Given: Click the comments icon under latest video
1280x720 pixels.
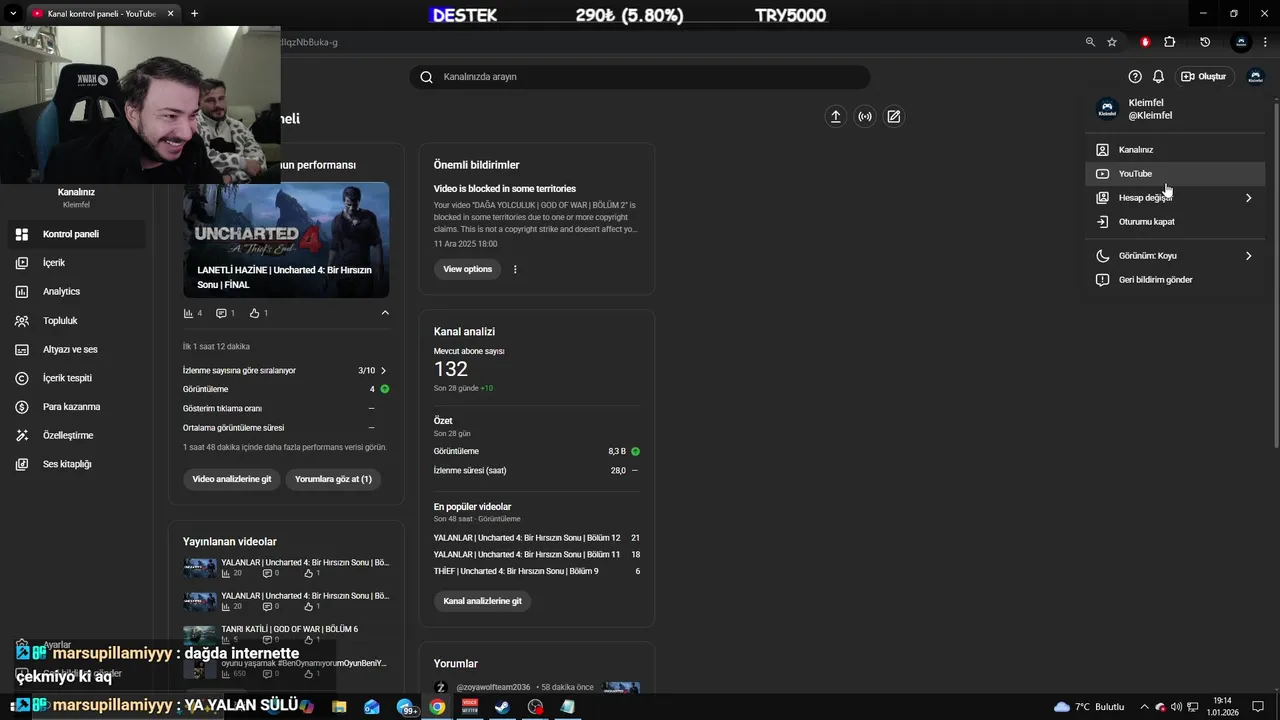Looking at the screenshot, I should coord(221,313).
